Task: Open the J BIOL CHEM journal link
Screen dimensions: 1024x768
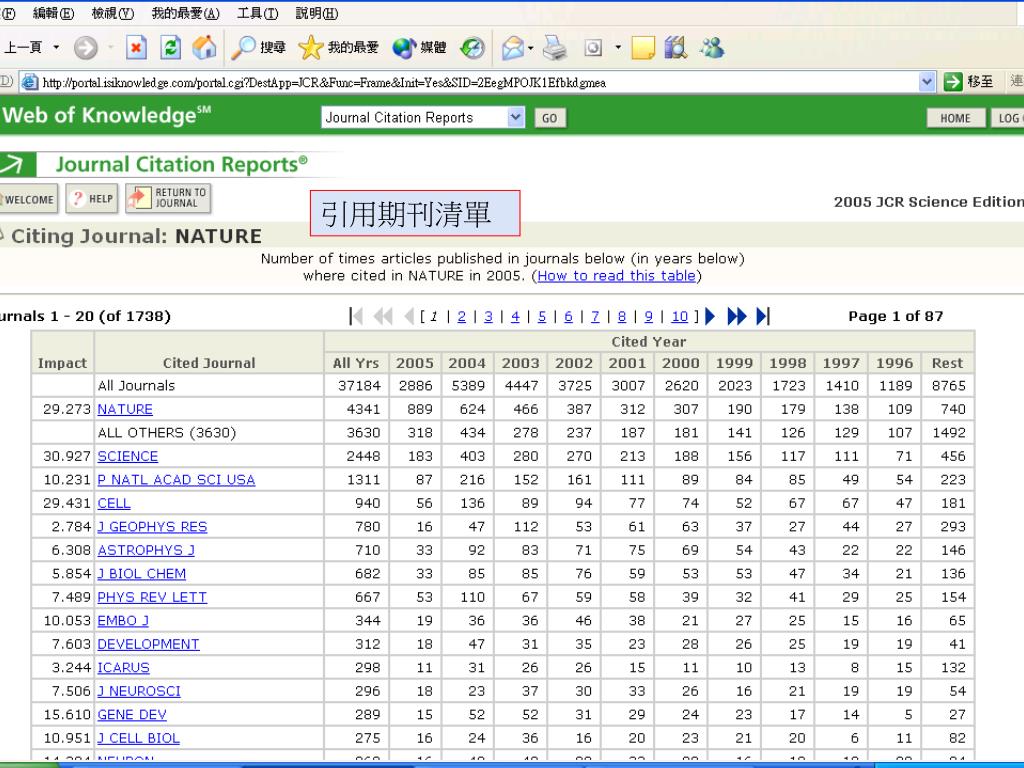Action: (x=142, y=574)
